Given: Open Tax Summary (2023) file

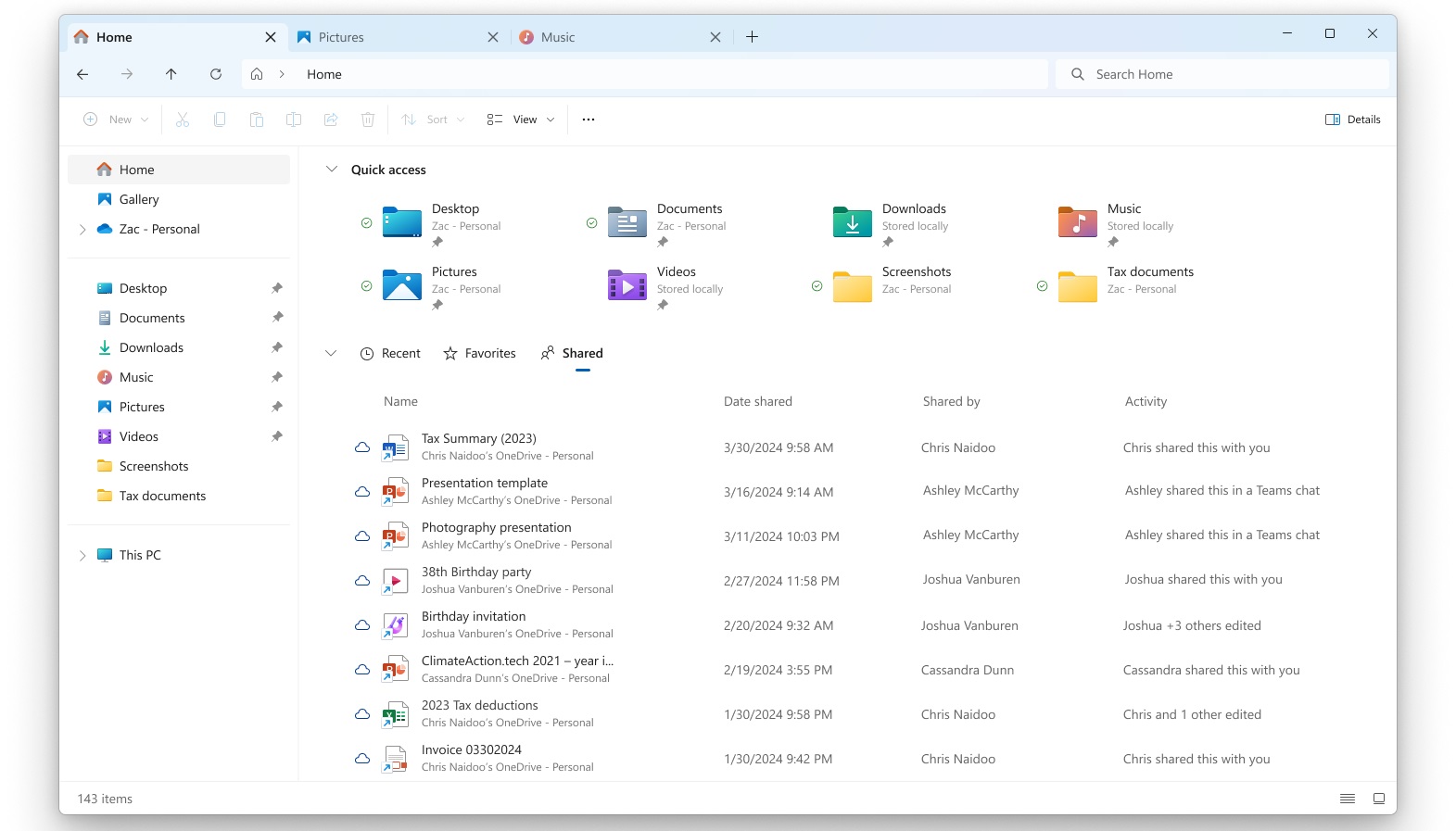Looking at the screenshot, I should tap(478, 439).
